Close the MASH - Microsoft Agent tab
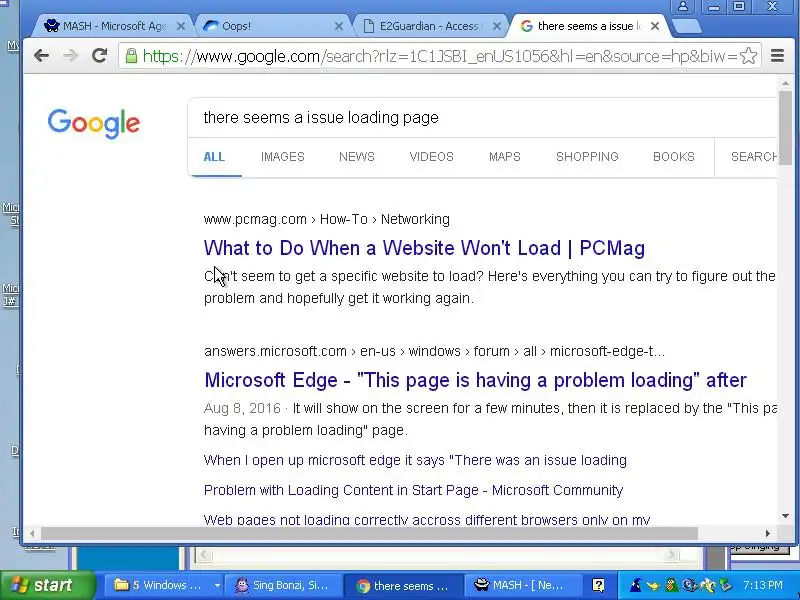The height and width of the screenshot is (600, 800). point(181,26)
